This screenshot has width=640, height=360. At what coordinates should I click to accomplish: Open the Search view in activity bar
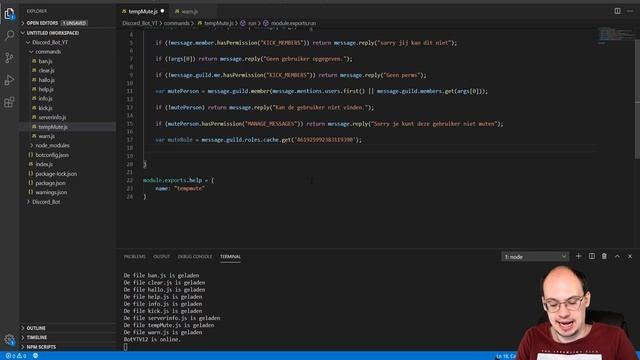9,36
